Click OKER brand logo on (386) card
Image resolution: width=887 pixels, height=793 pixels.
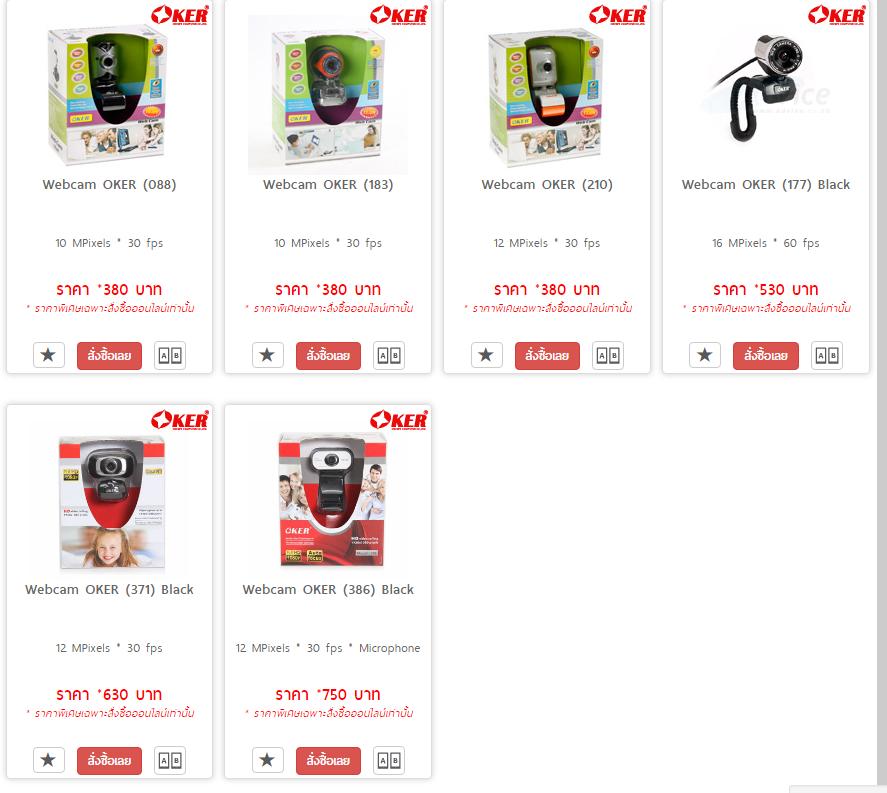399,420
